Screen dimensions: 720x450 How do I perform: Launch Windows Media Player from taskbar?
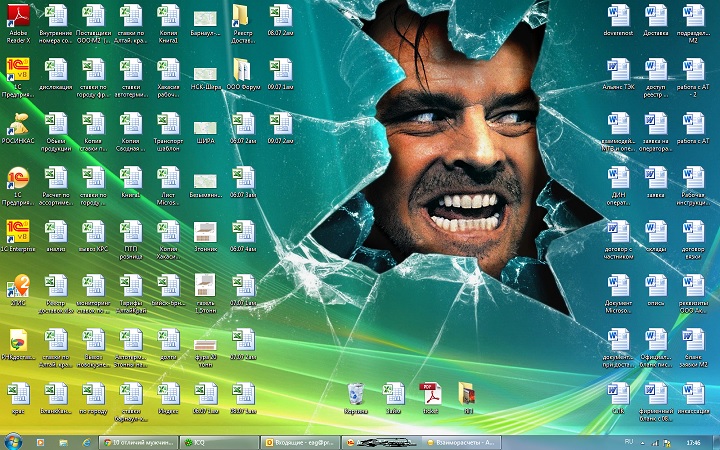[38, 443]
